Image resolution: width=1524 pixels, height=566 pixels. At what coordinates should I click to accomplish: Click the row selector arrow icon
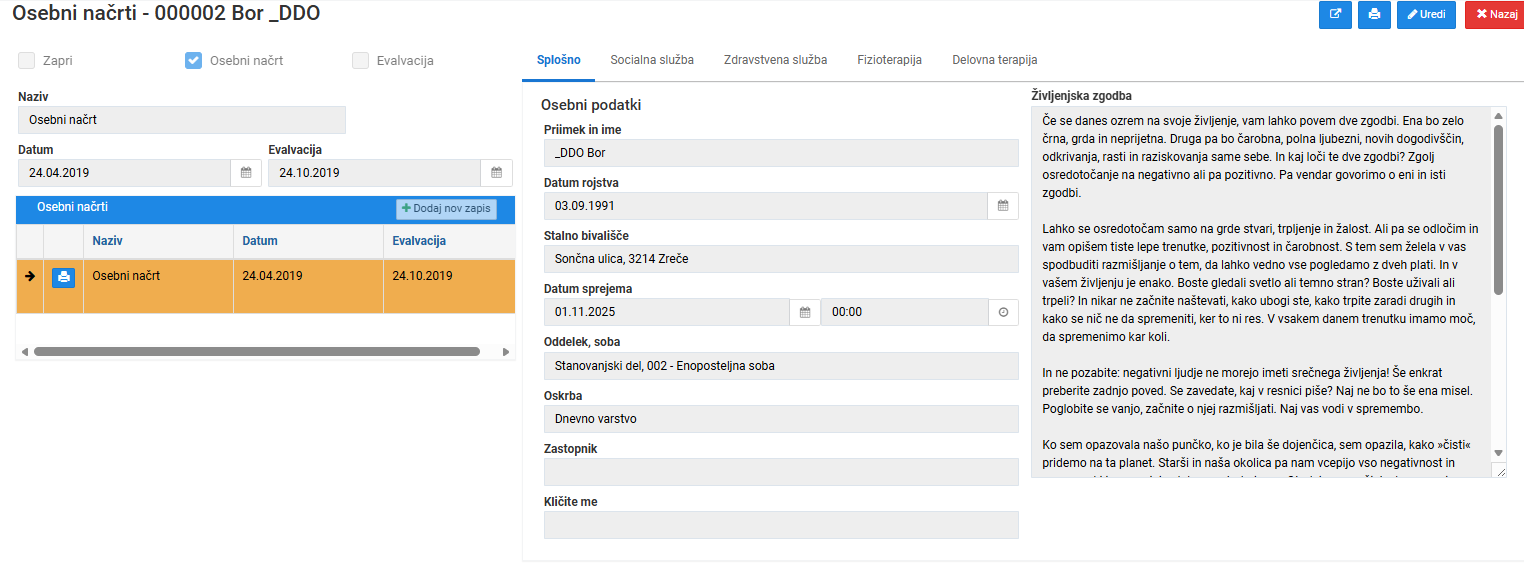click(30, 276)
